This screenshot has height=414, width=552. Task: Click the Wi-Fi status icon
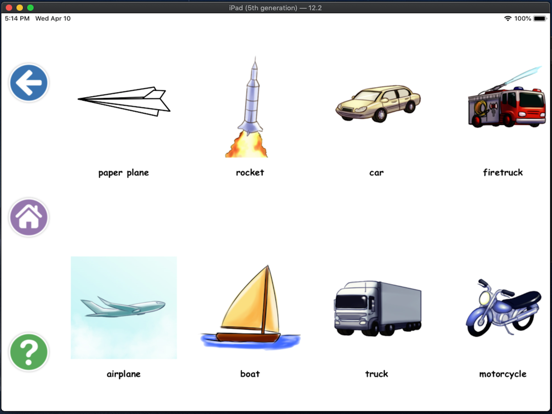pyautogui.click(x=508, y=18)
